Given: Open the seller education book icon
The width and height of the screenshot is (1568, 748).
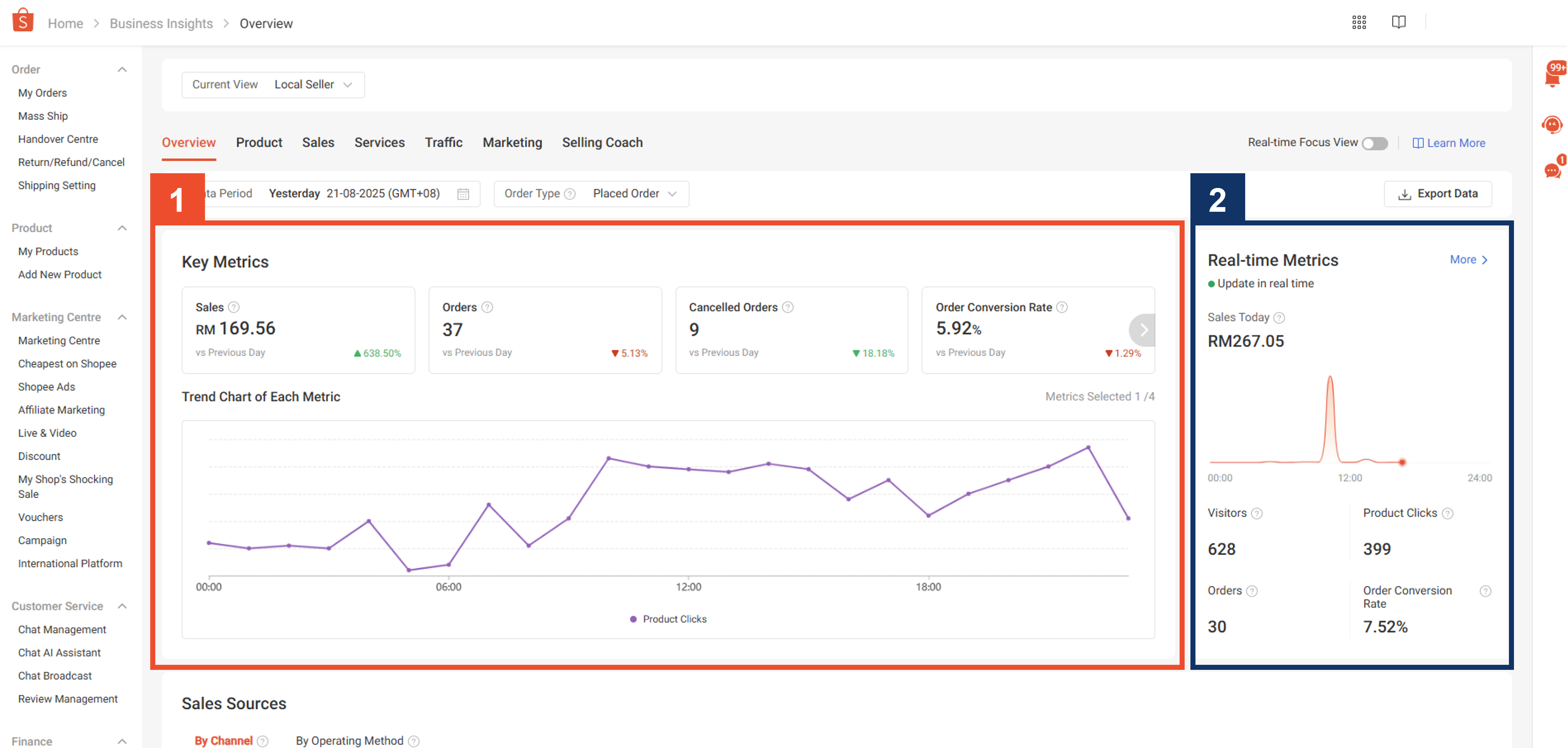Looking at the screenshot, I should pyautogui.click(x=1398, y=23).
